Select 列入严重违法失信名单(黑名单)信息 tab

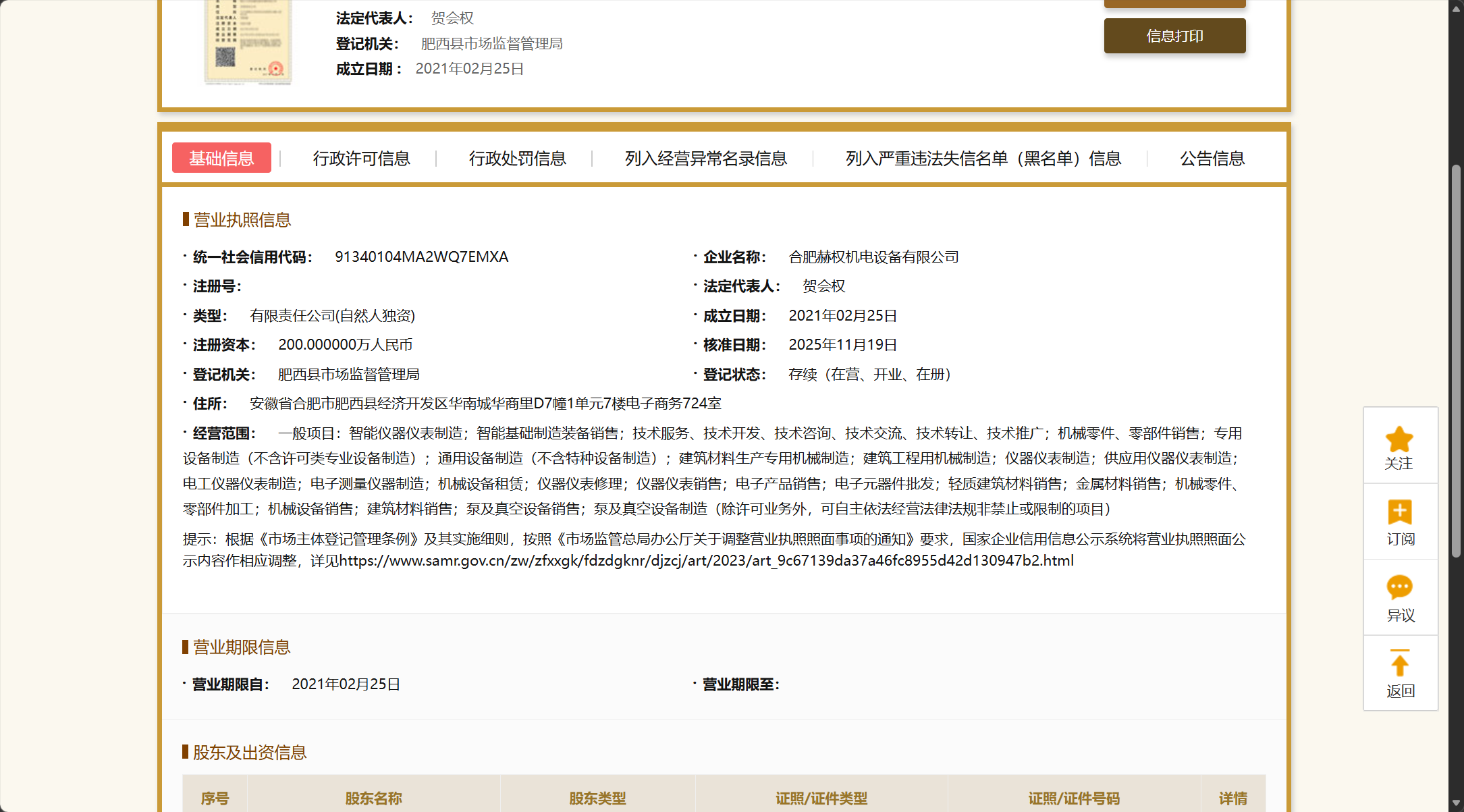pyautogui.click(x=983, y=159)
